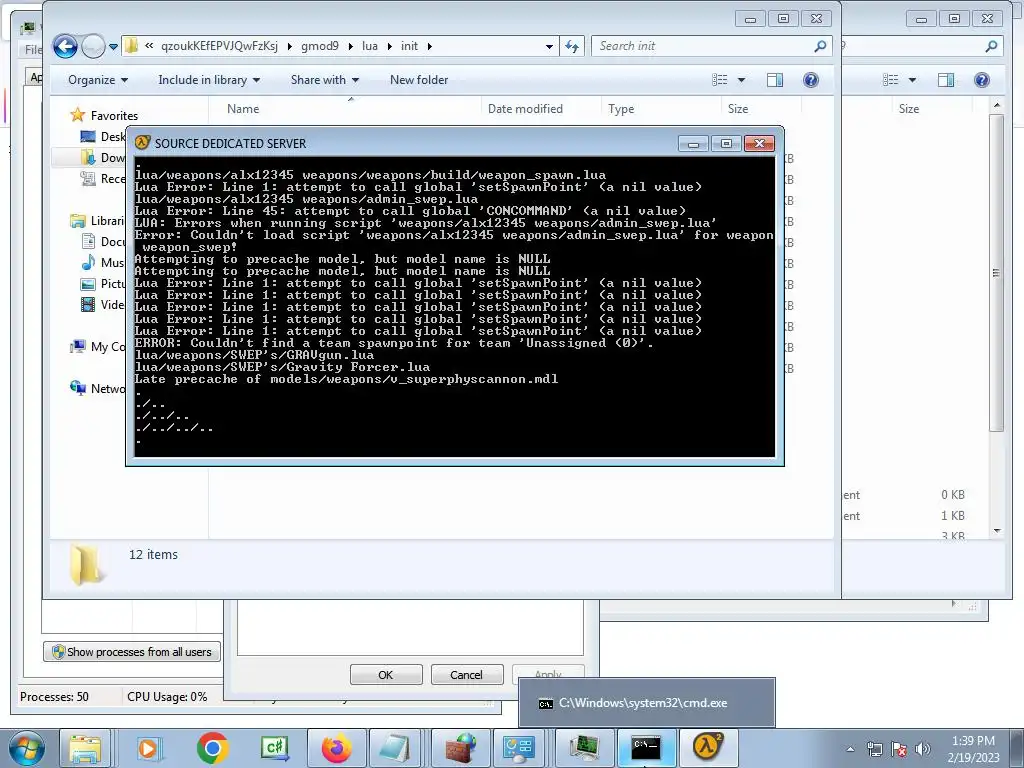Expand the view options dropdown arrow in init window
Image resolution: width=1024 pixels, height=768 pixels.
click(741, 80)
